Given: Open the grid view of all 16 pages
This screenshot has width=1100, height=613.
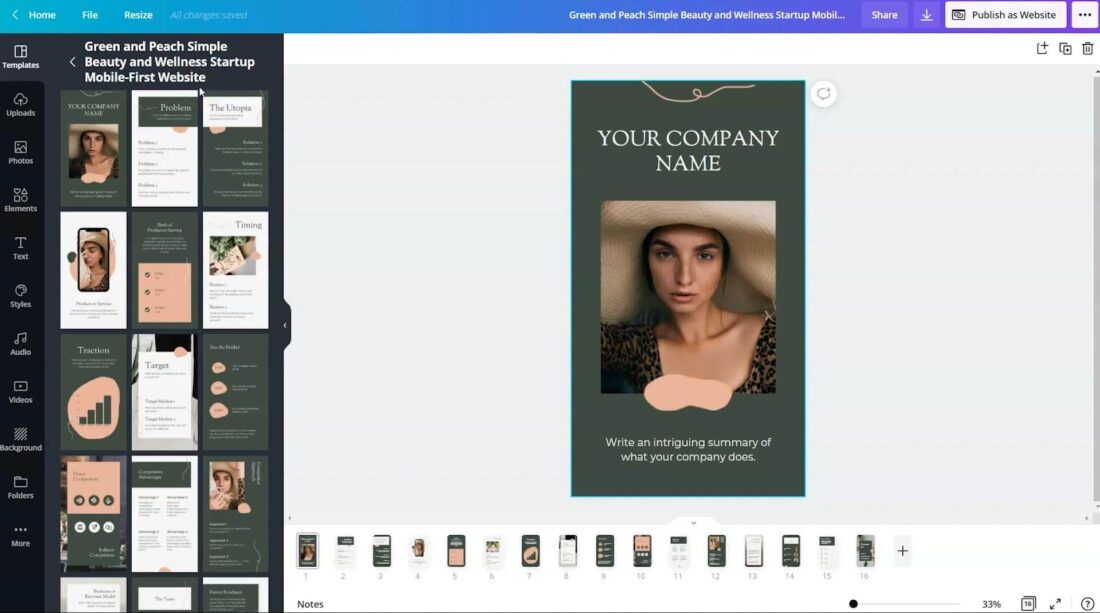Looking at the screenshot, I should tap(1027, 603).
